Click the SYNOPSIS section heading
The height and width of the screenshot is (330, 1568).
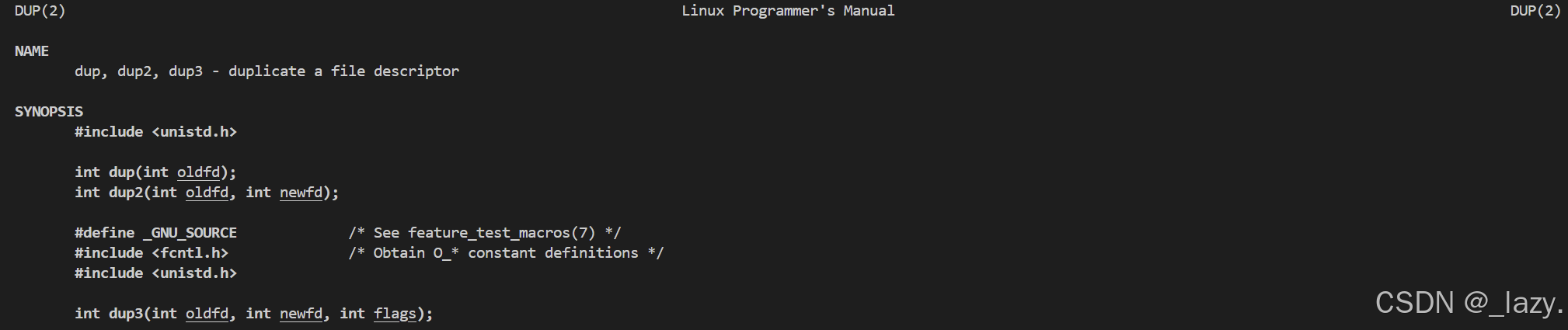(x=49, y=112)
